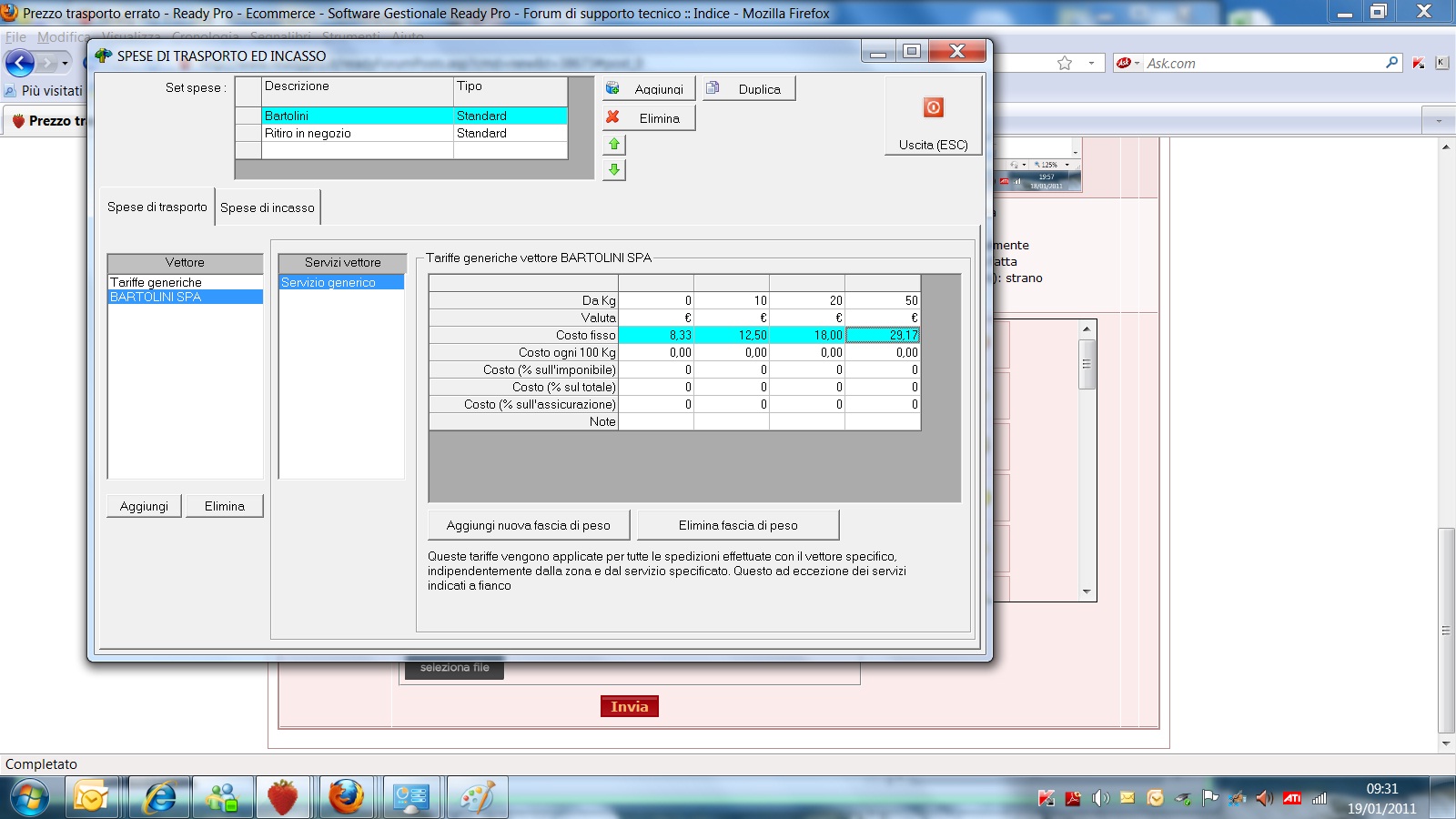Click the forum text area scrollbar thumb
This screenshot has width=1456, height=819.
[1087, 364]
